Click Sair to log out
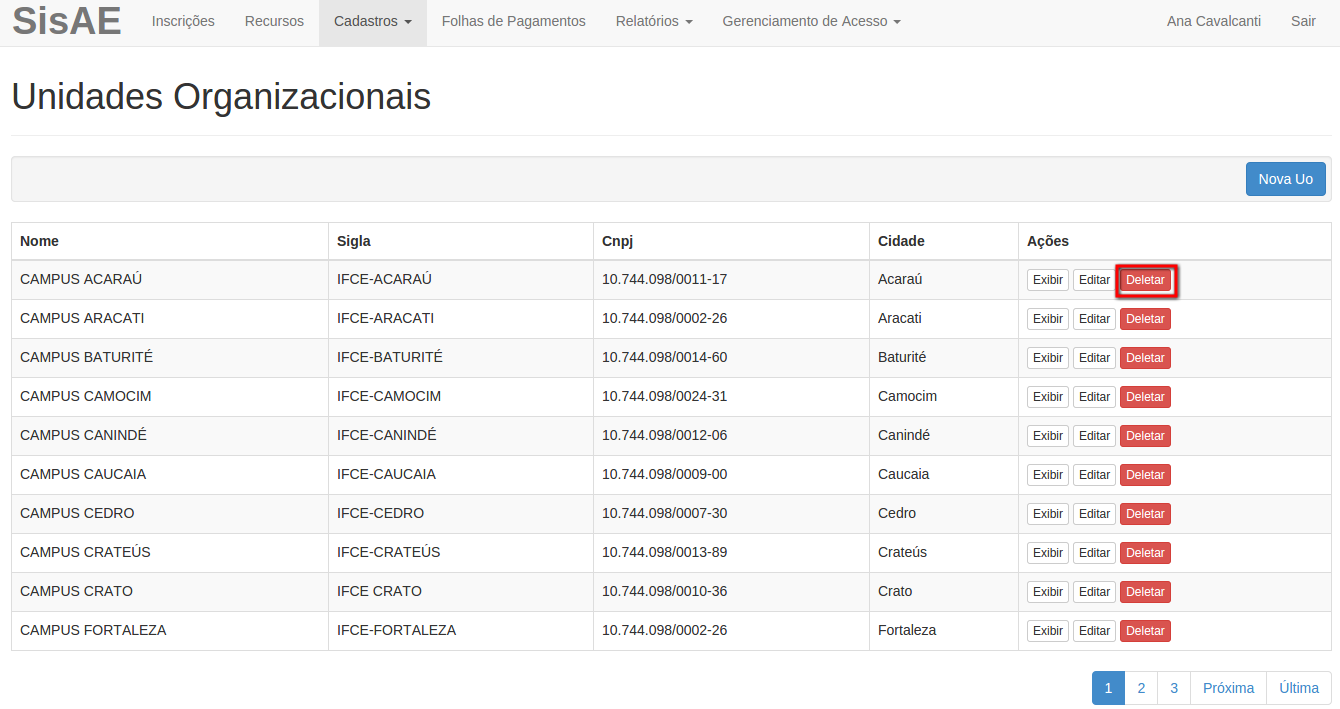The image size is (1340, 709). click(1303, 21)
